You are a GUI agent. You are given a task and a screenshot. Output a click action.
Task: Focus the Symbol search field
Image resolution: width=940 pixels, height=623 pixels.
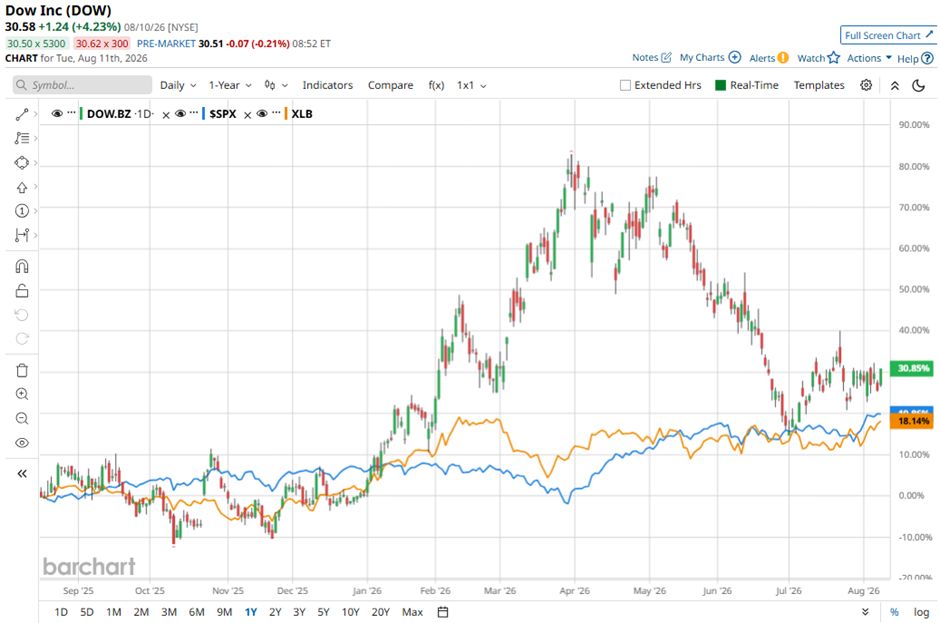pos(82,85)
